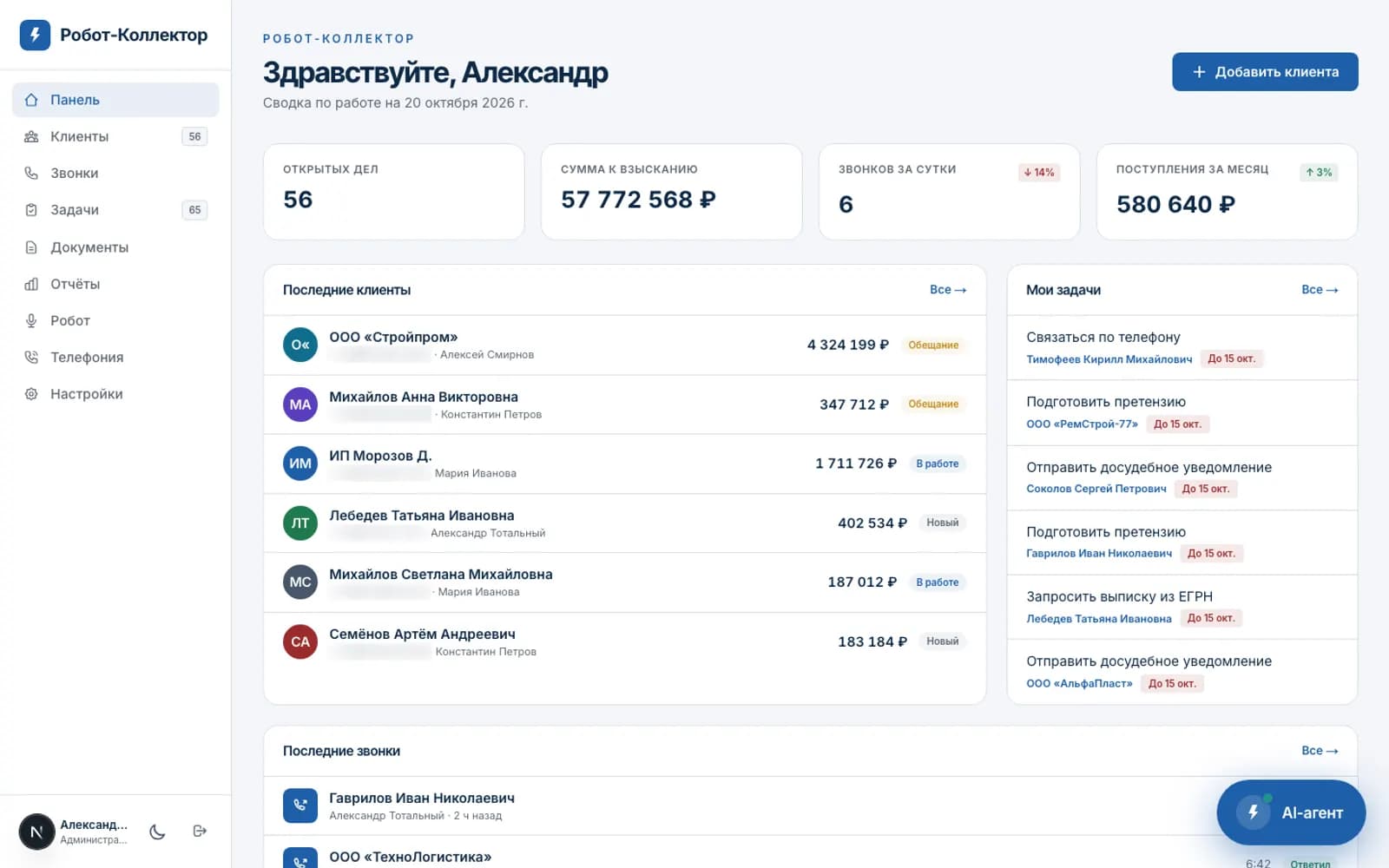Click the СА avatar of Семёнов Артём
The width and height of the screenshot is (1389, 868).
300,641
